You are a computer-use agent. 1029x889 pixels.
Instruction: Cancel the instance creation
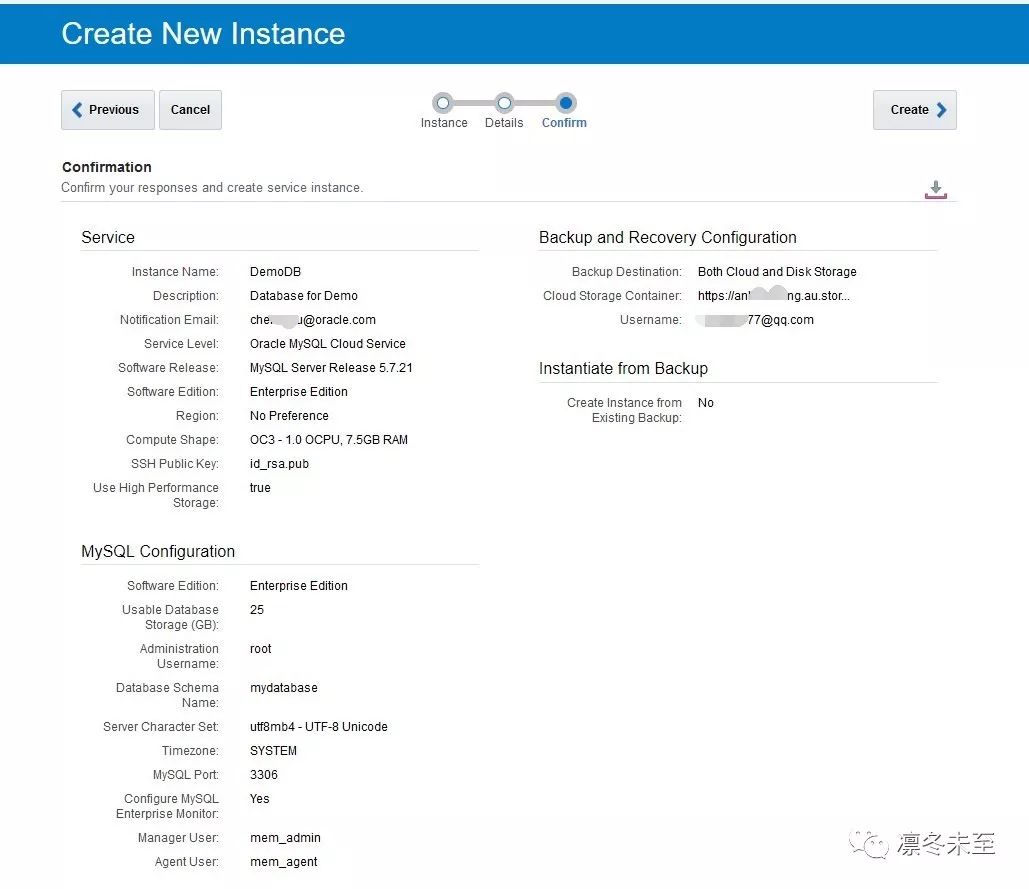[190, 110]
